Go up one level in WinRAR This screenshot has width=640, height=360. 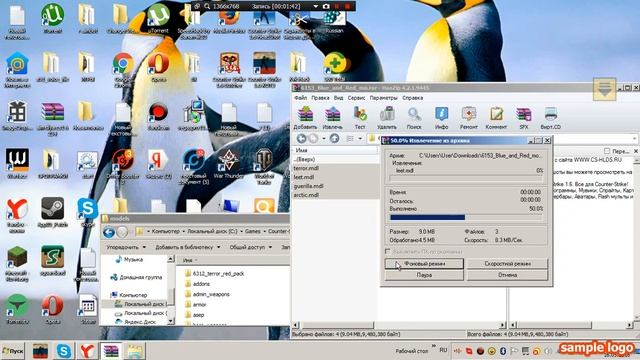pos(334,139)
